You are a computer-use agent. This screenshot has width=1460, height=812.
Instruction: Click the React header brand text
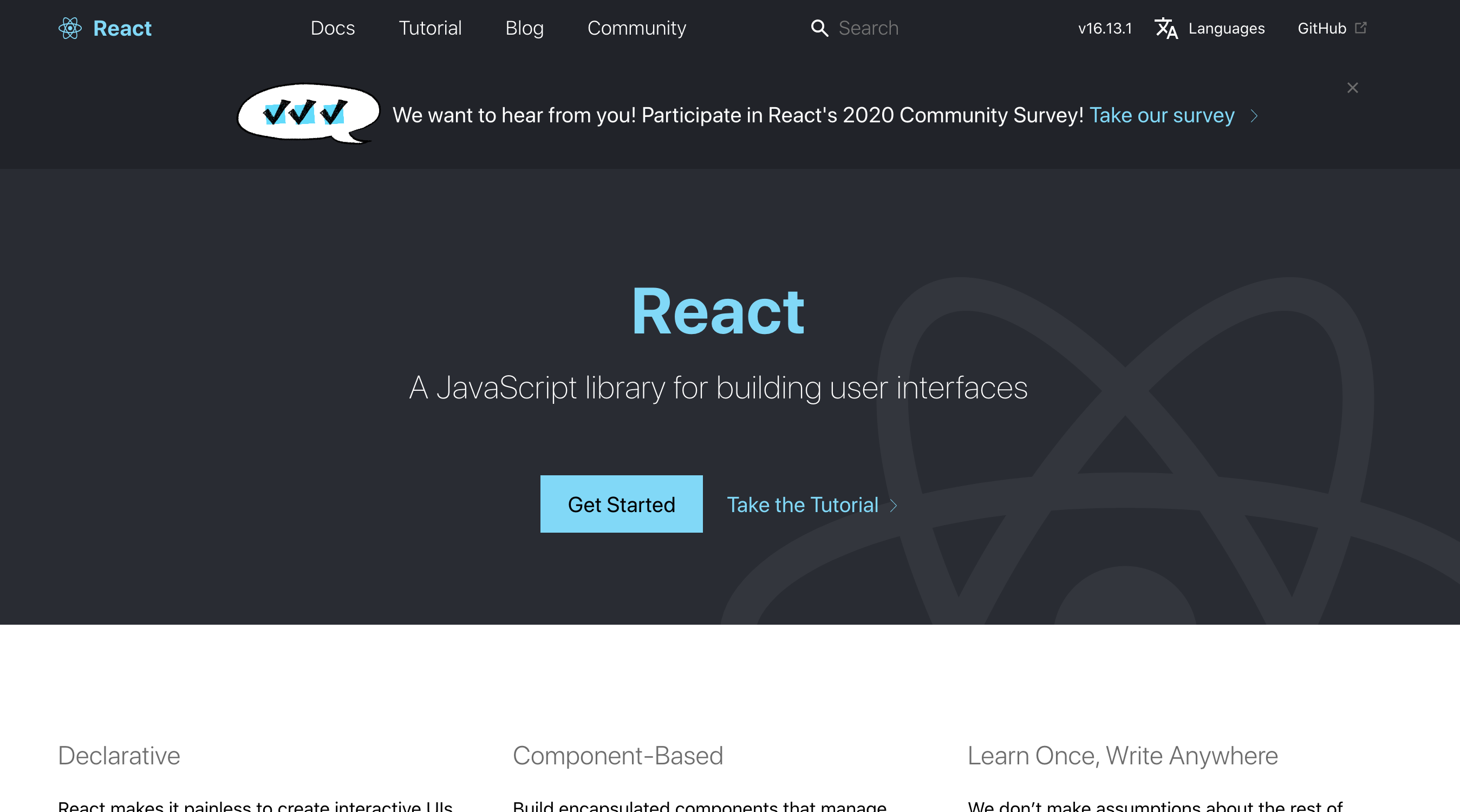[122, 28]
